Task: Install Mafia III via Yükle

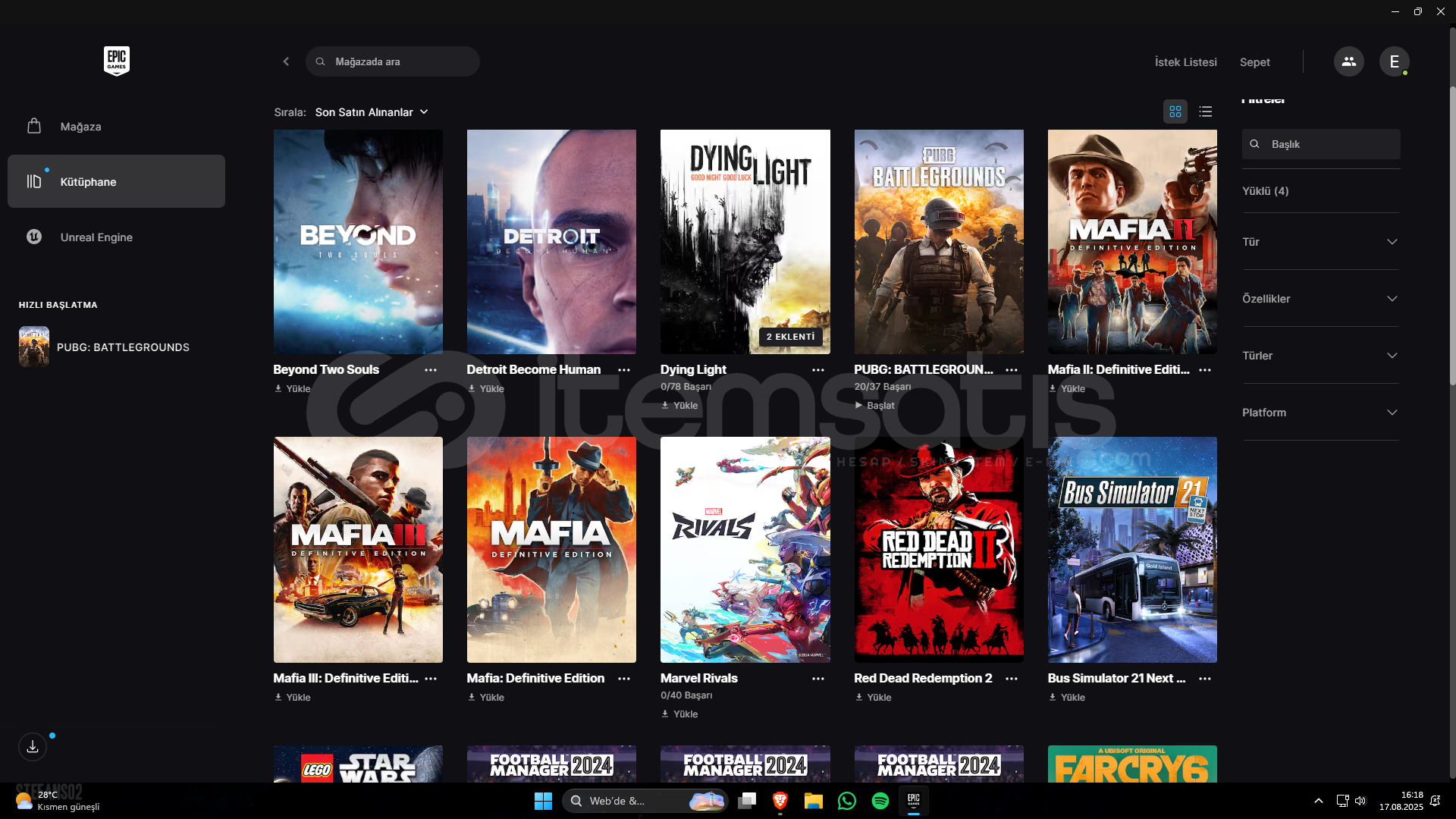Action: pos(292,697)
